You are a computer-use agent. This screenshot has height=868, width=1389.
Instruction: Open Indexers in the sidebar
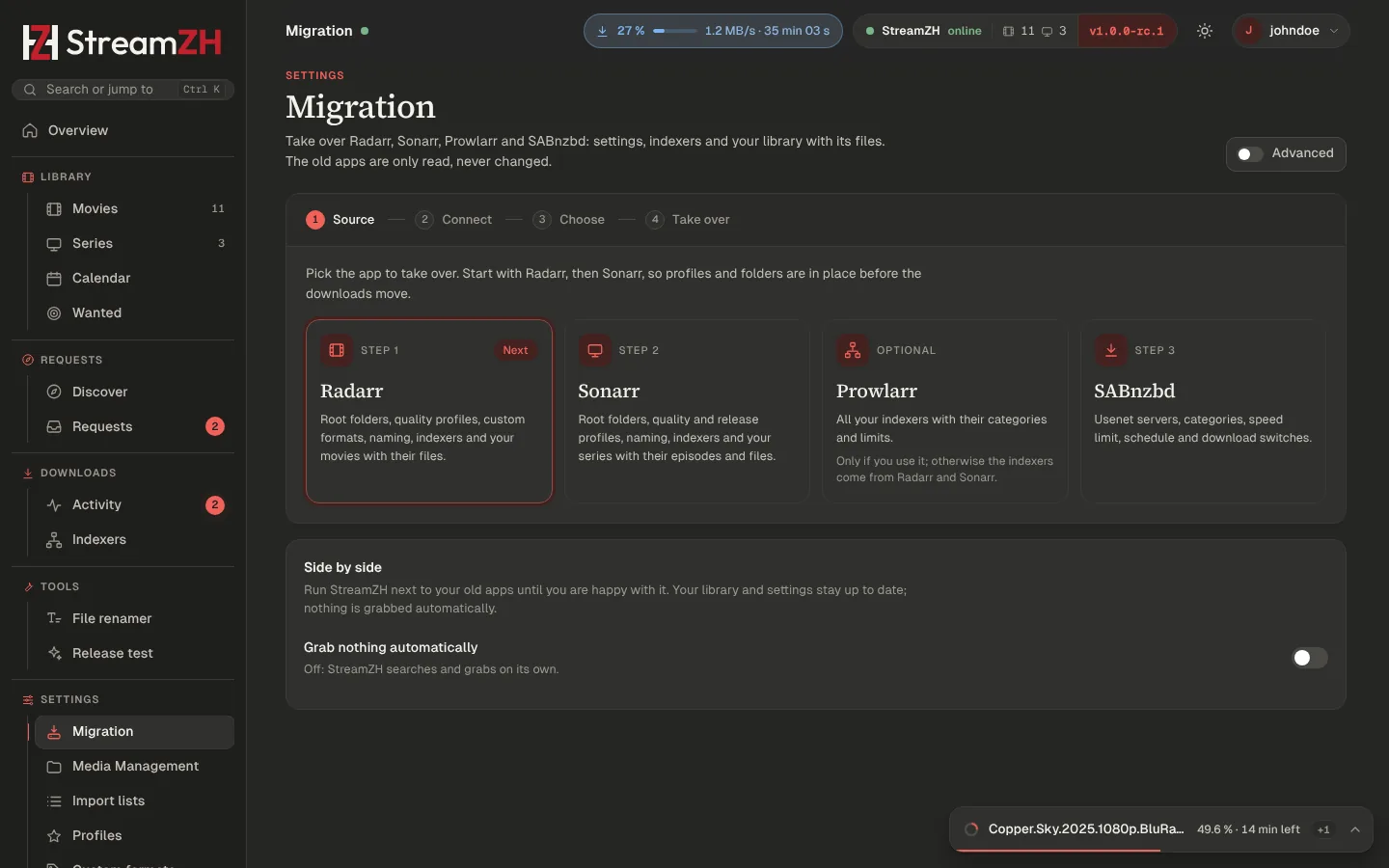click(134, 539)
